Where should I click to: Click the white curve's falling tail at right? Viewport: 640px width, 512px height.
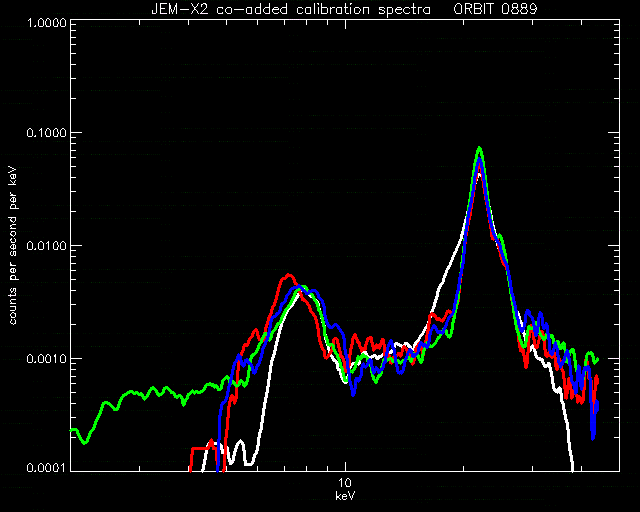[567, 433]
